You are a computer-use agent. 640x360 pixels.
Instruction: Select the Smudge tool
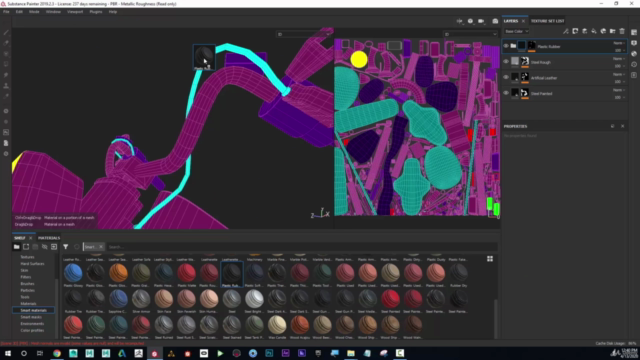(x=6, y=75)
